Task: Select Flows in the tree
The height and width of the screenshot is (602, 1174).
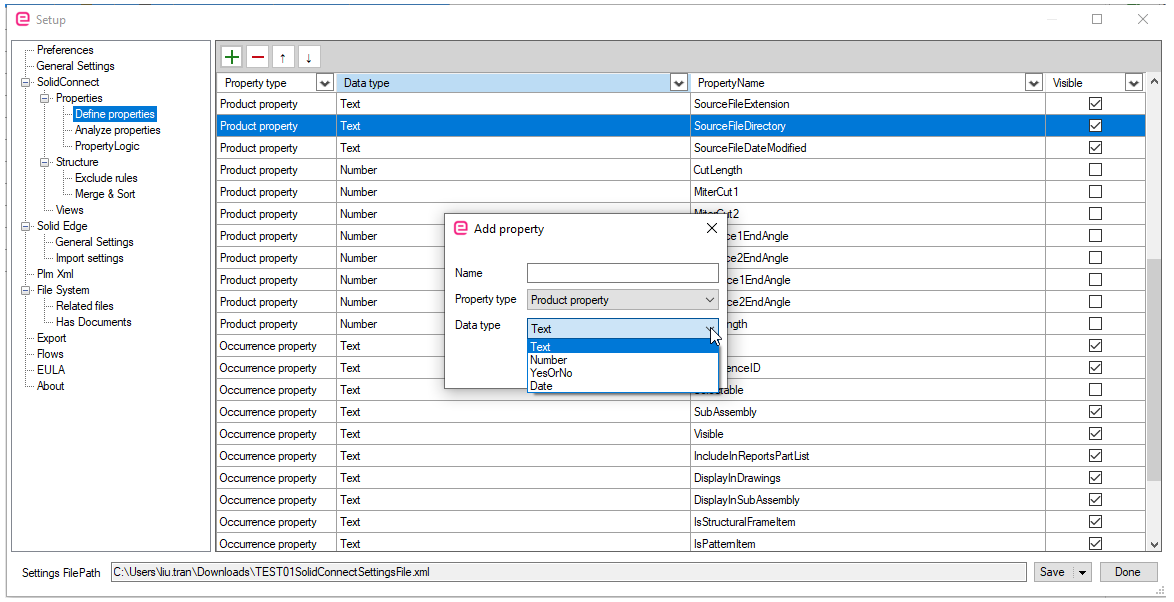Action: coord(49,354)
